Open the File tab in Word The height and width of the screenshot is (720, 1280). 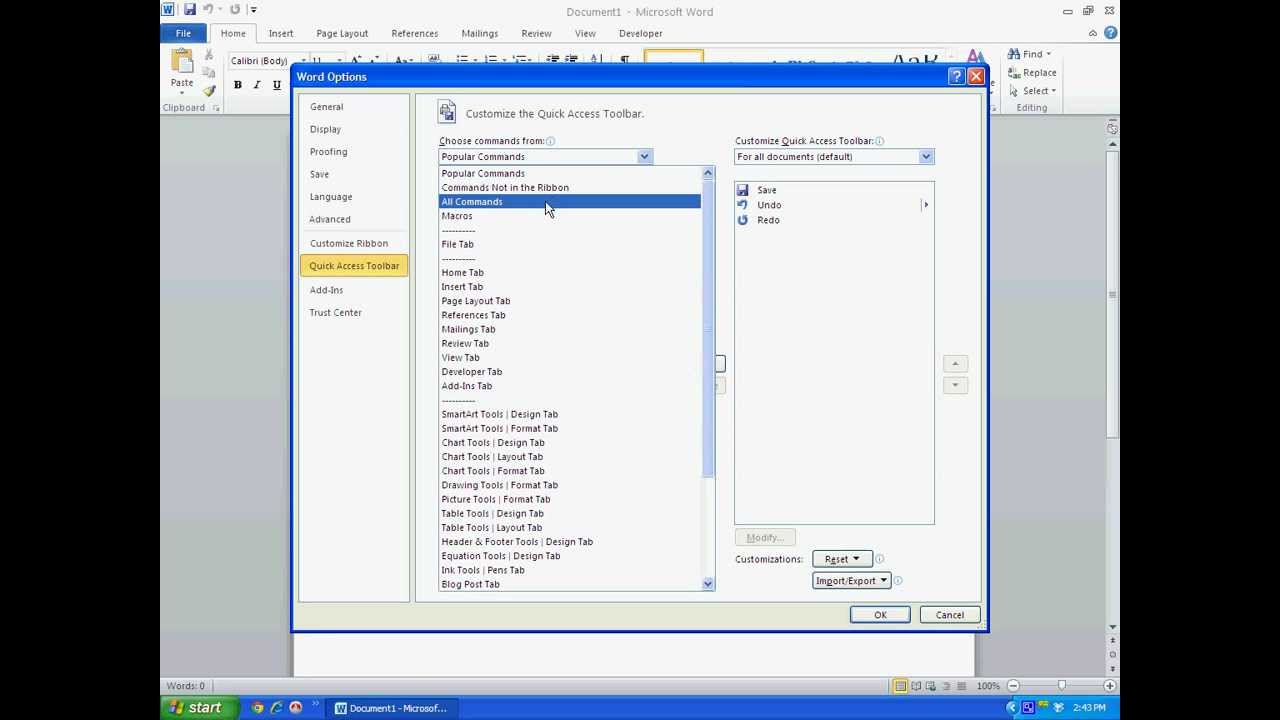click(x=184, y=33)
